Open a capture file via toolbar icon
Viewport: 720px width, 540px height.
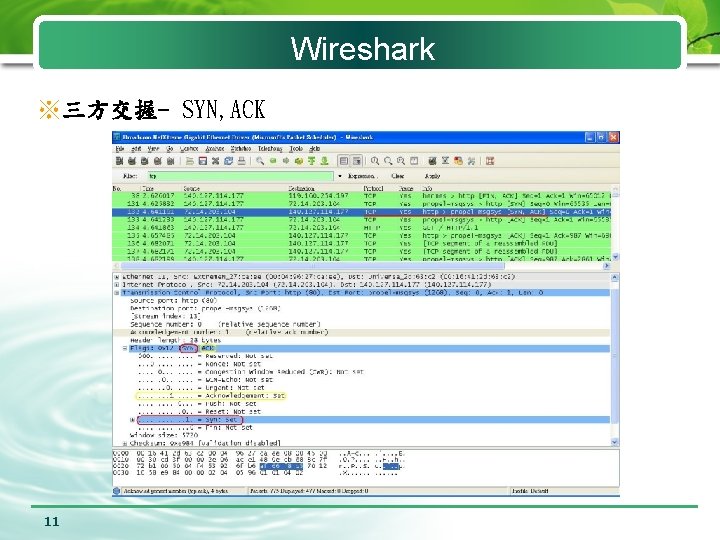(190, 161)
